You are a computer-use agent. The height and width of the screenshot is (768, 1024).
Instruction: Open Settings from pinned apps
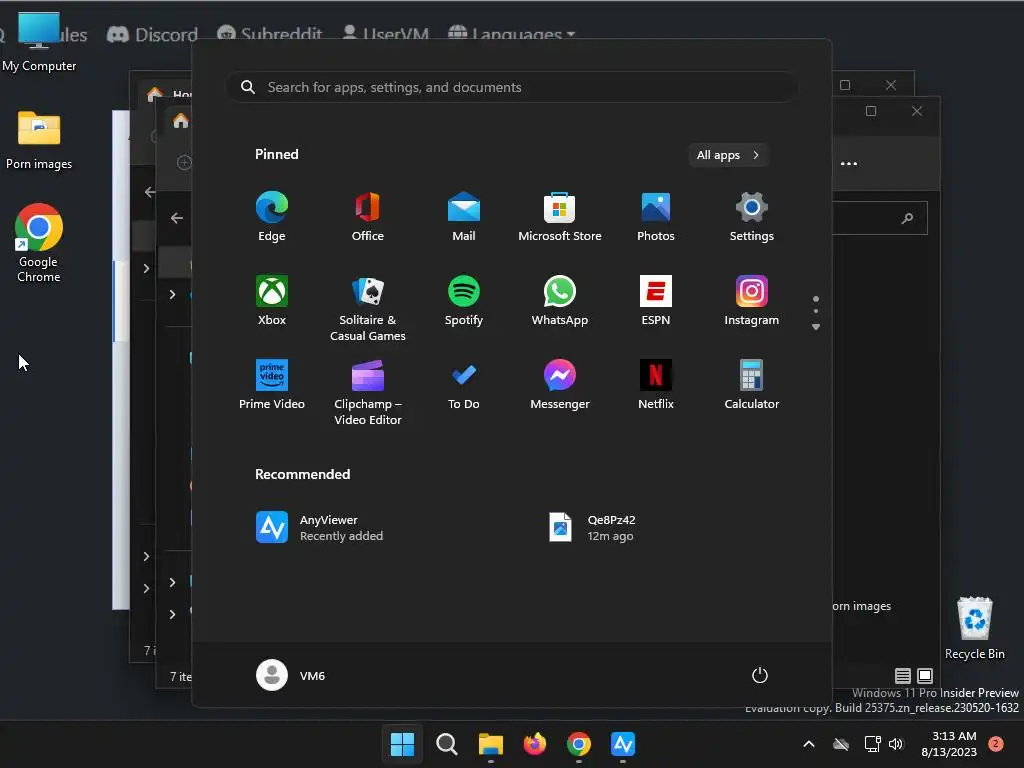coord(752,217)
